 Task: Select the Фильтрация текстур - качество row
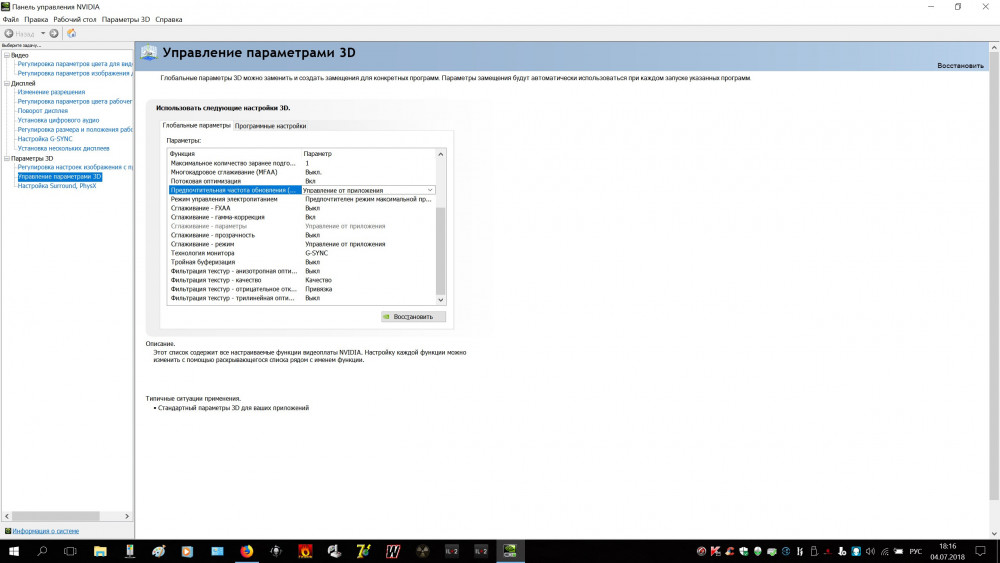click(302, 280)
